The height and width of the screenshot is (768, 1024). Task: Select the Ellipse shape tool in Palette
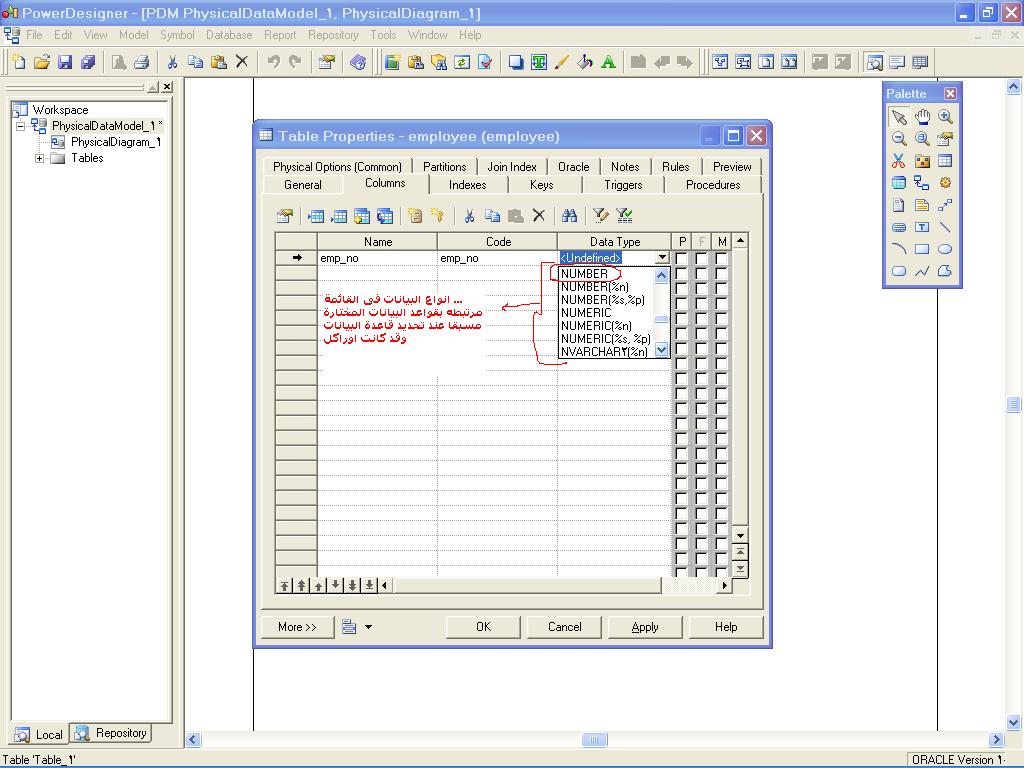945,249
